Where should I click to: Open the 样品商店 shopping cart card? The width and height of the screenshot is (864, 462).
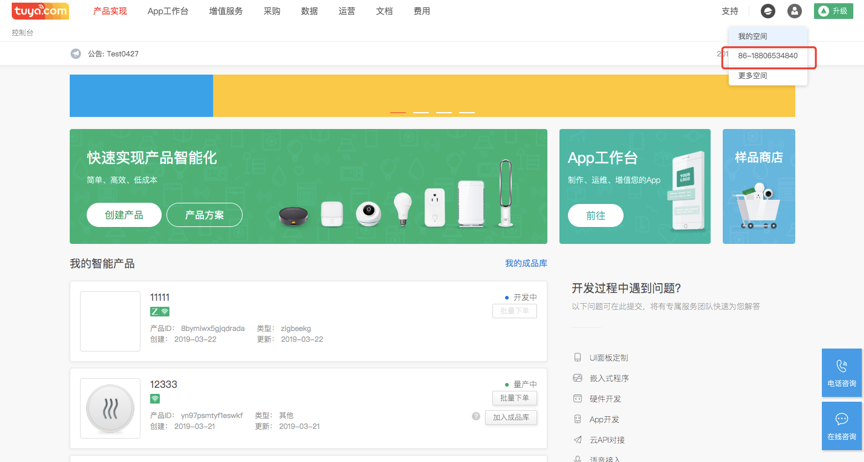tap(759, 186)
